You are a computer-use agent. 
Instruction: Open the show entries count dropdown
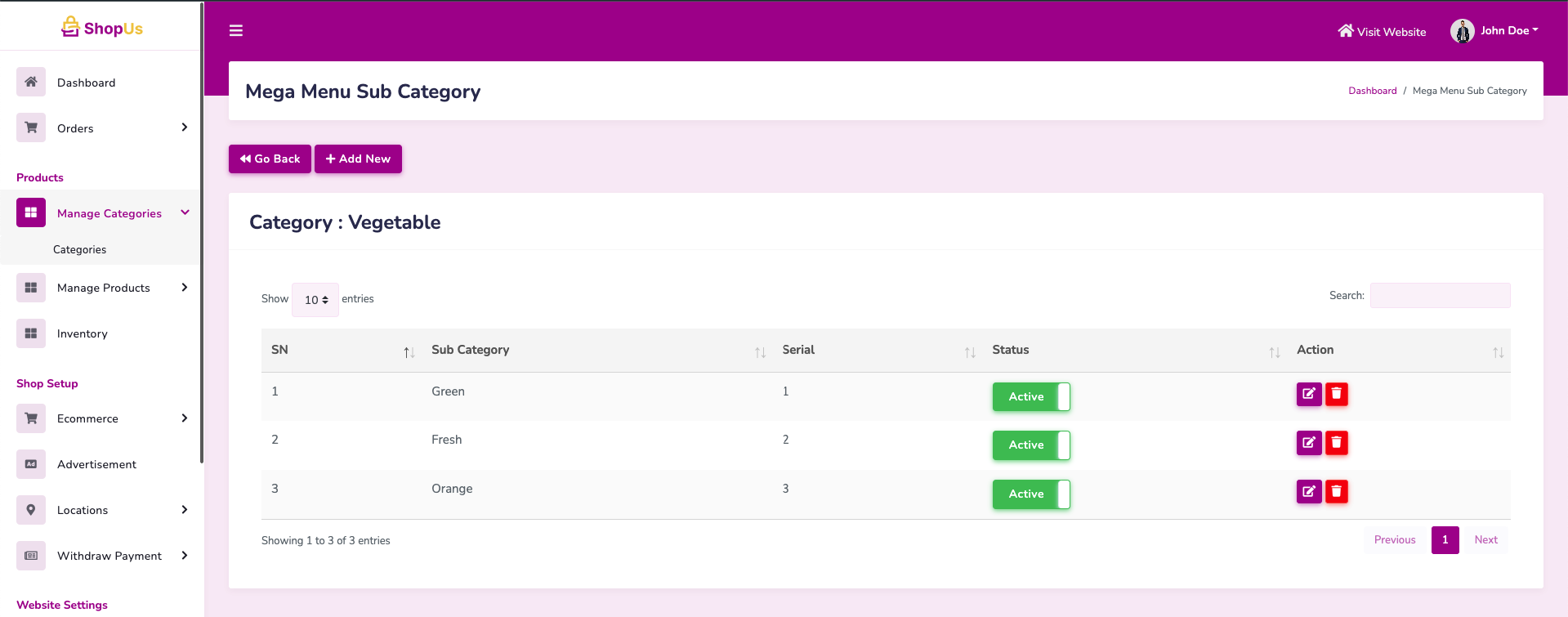[x=315, y=300]
